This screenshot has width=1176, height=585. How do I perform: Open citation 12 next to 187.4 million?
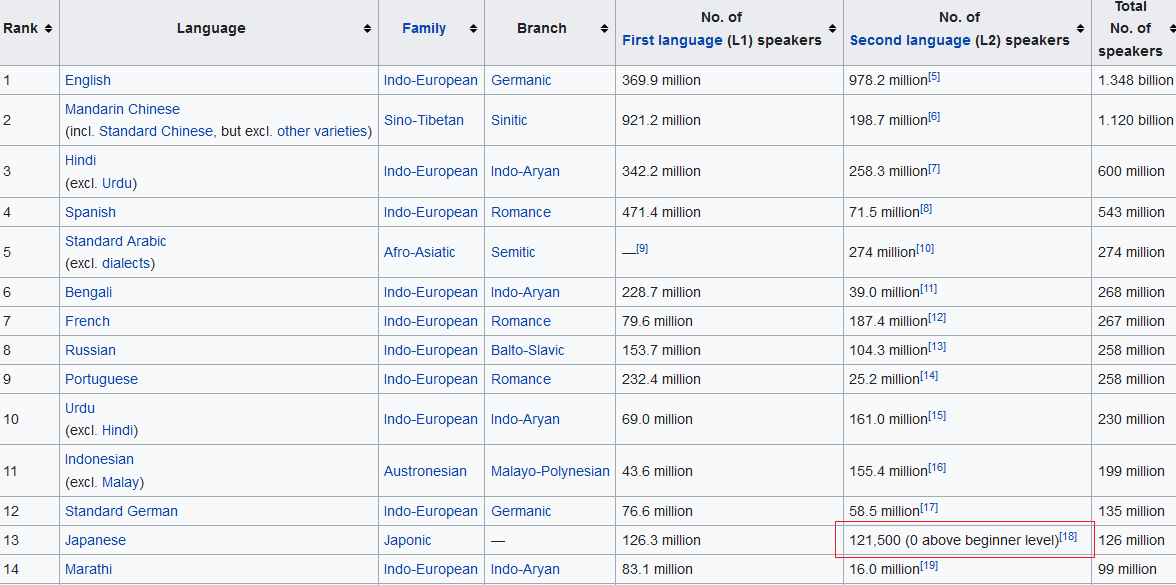click(x=937, y=317)
